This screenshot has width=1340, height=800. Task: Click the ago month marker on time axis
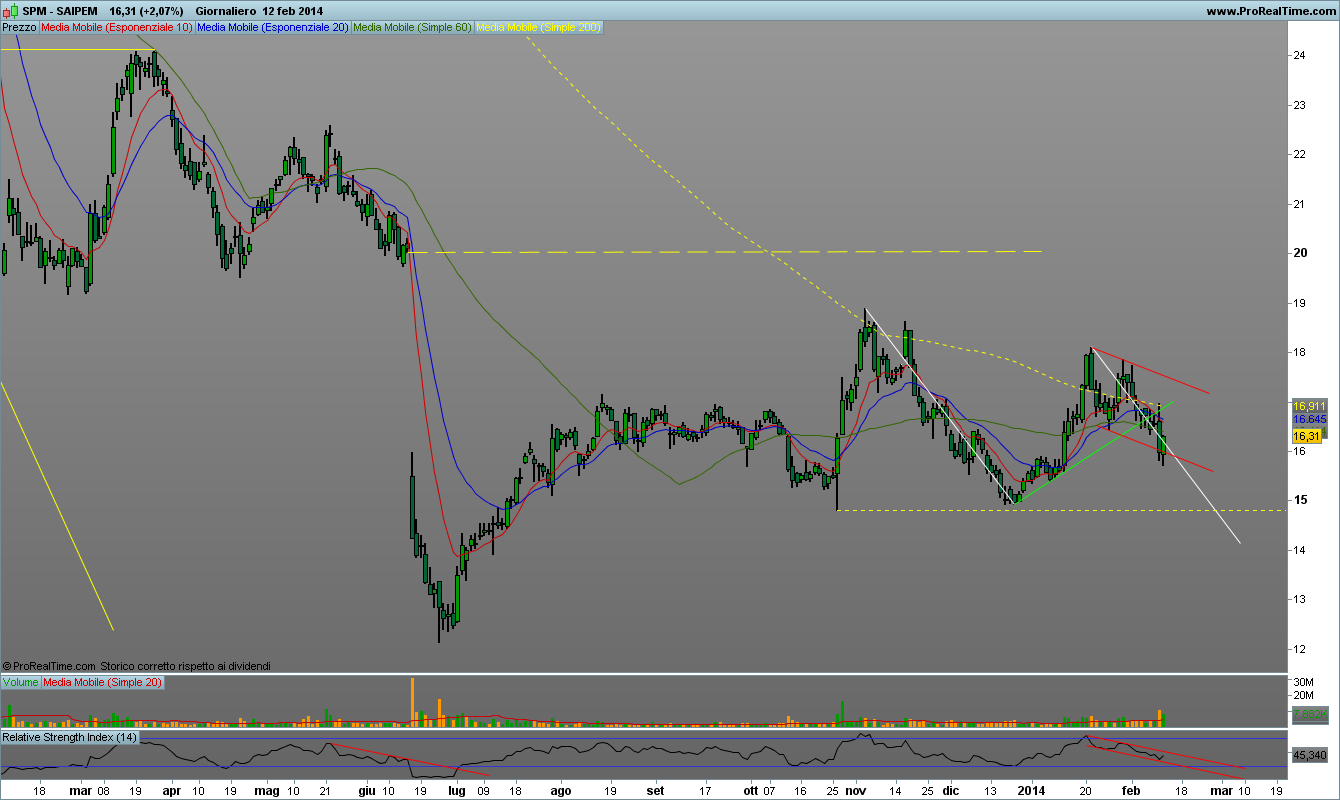[x=561, y=789]
